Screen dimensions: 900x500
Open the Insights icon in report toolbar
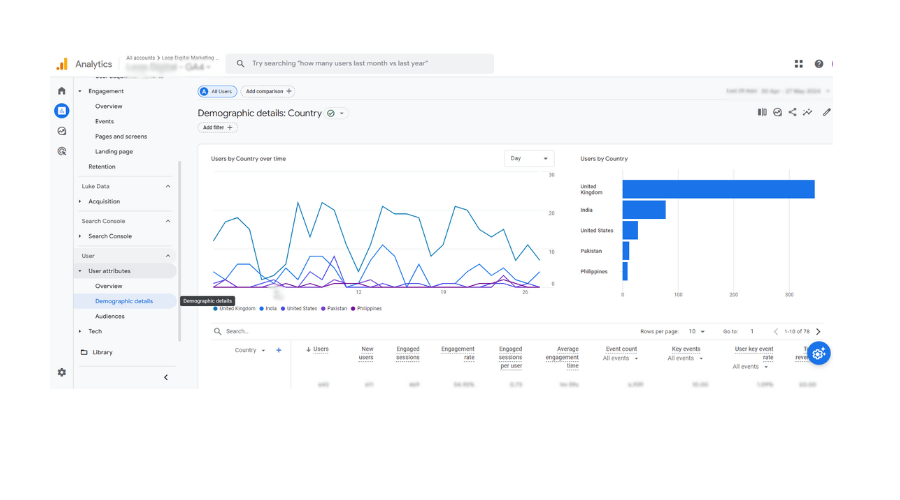click(x=777, y=113)
